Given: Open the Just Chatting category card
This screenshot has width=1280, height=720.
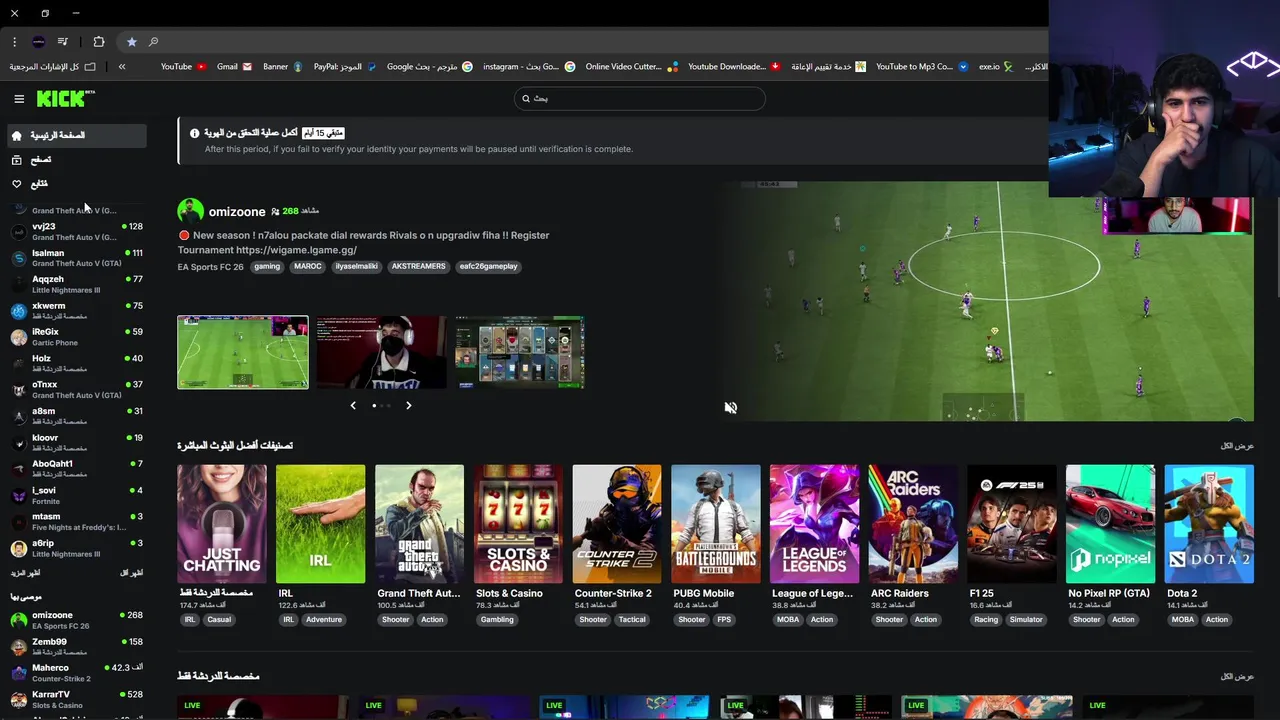Looking at the screenshot, I should [x=222, y=523].
